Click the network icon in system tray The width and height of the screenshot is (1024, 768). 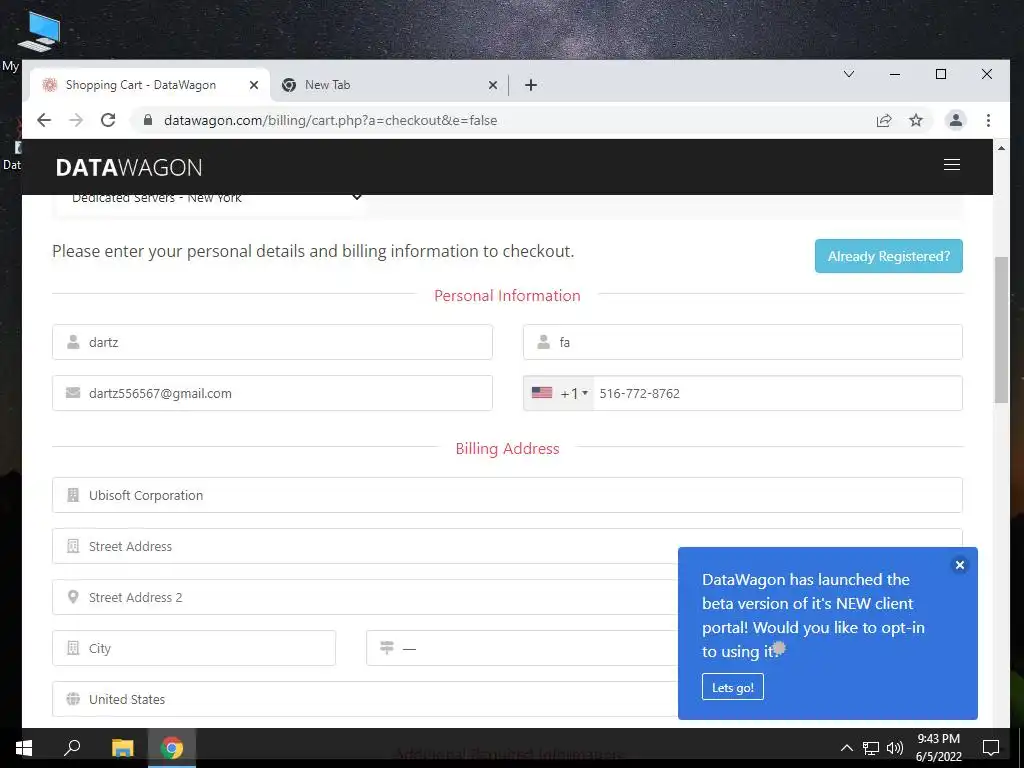[x=871, y=748]
